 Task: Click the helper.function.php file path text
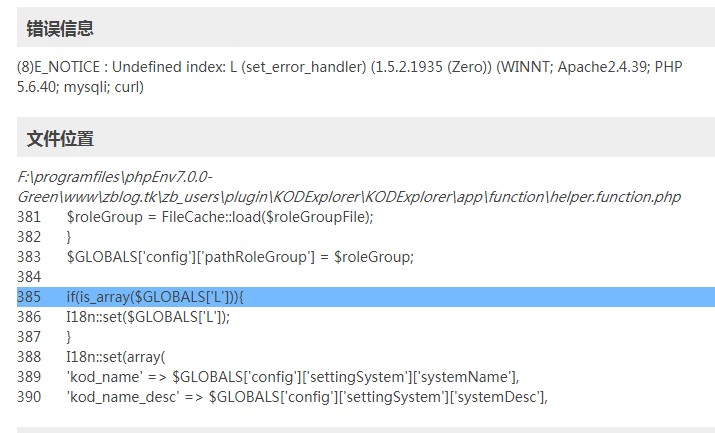(x=349, y=187)
